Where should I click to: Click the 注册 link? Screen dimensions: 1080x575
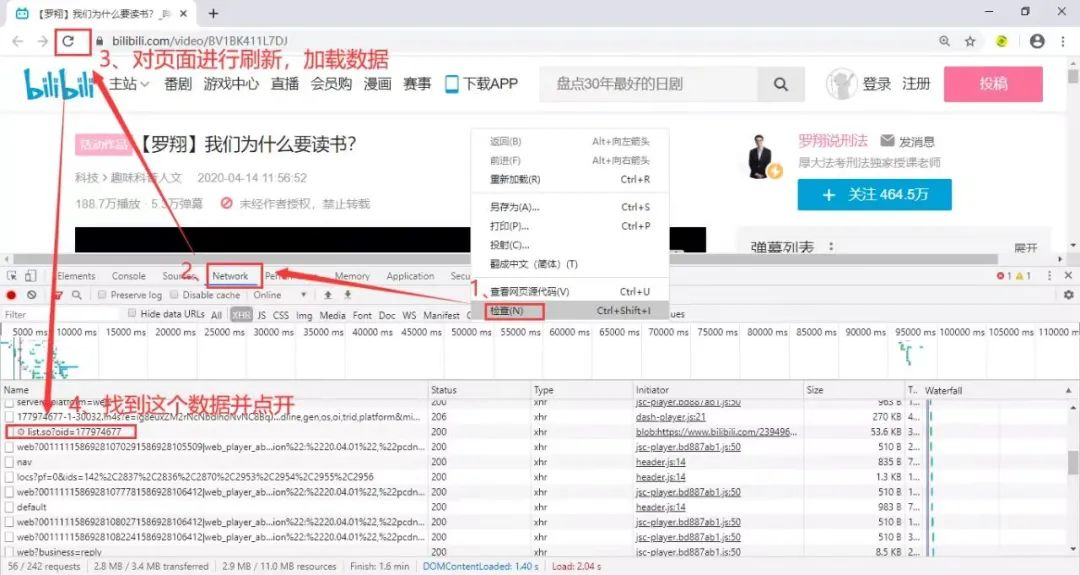tap(916, 84)
